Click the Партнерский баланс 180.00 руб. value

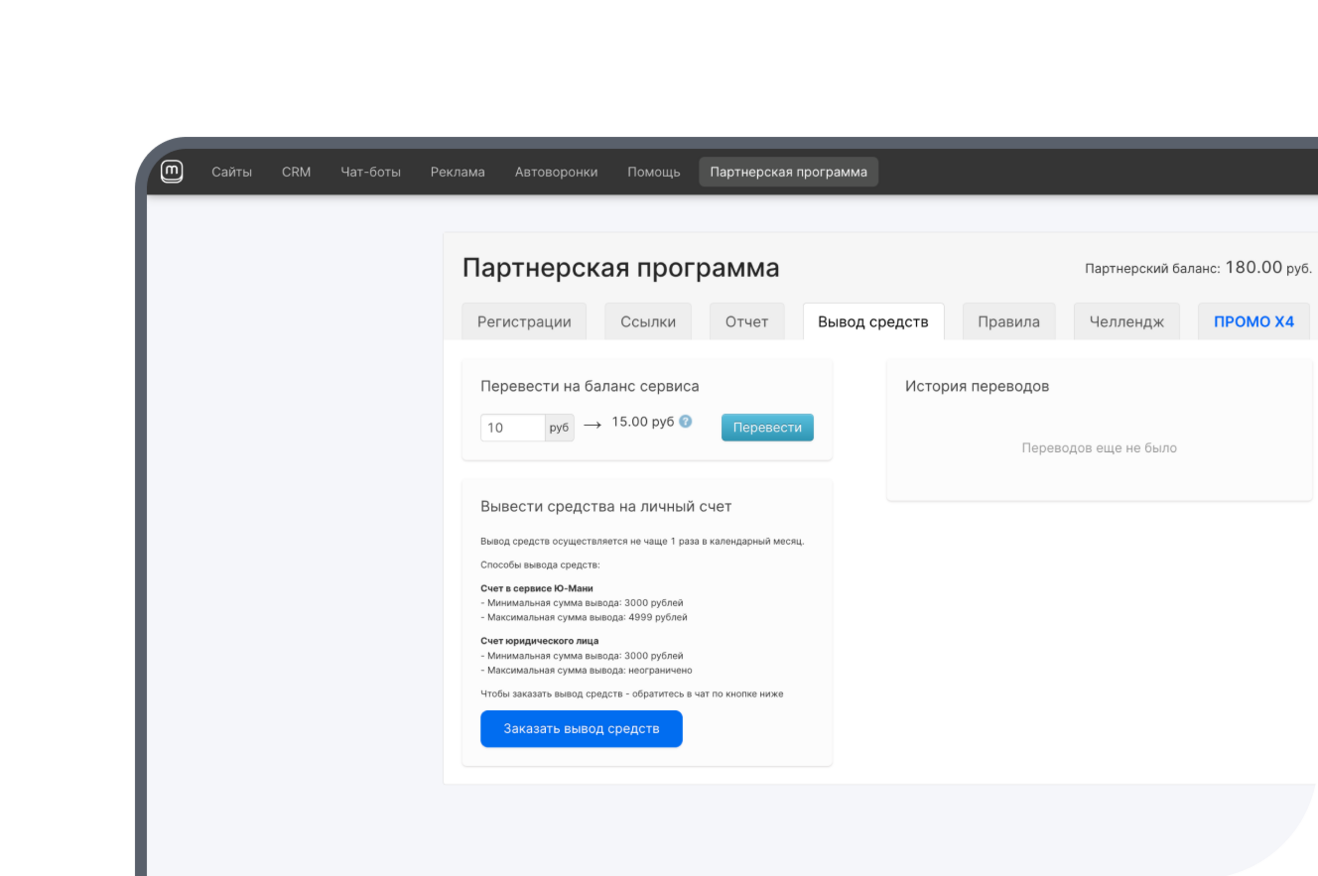(x=1198, y=268)
